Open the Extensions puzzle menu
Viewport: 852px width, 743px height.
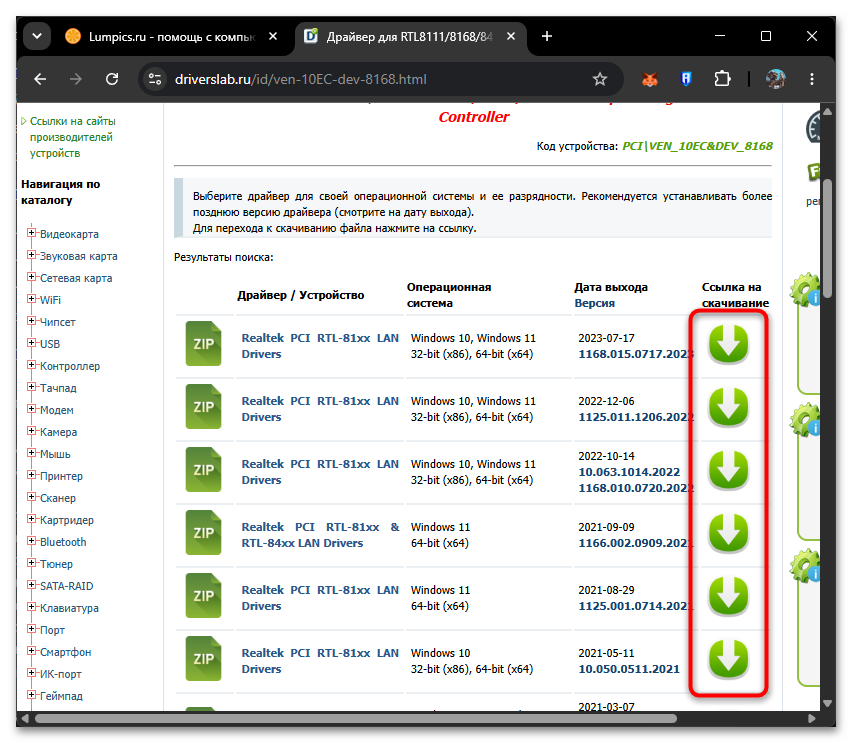tap(722, 79)
